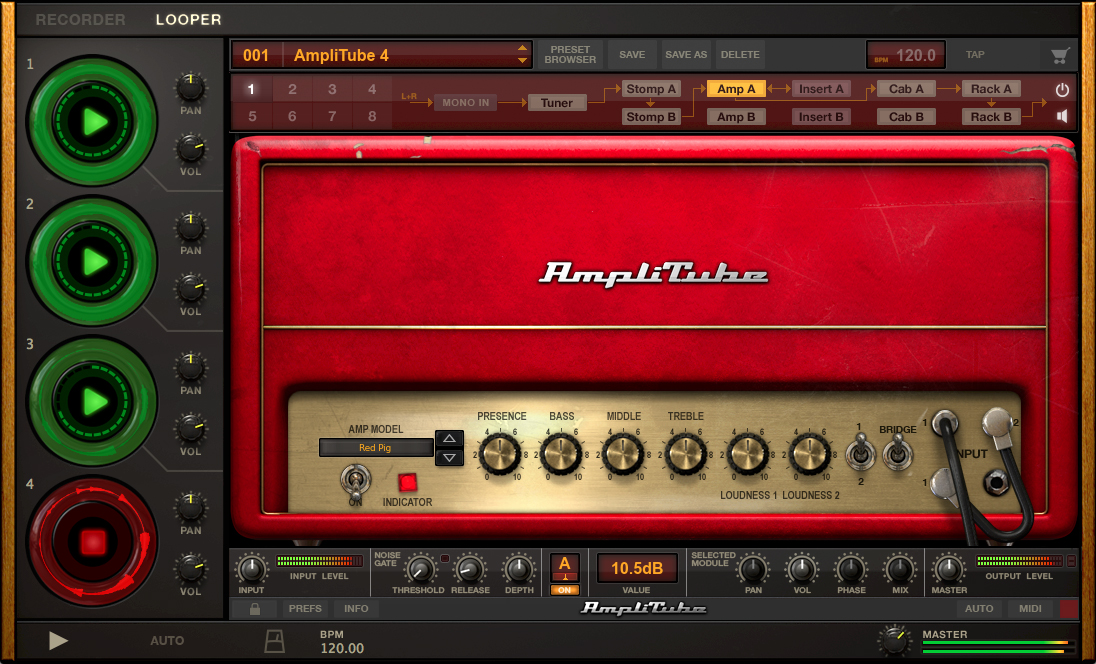Open the PRESET BROWSER
This screenshot has width=1096, height=664.
(x=570, y=55)
